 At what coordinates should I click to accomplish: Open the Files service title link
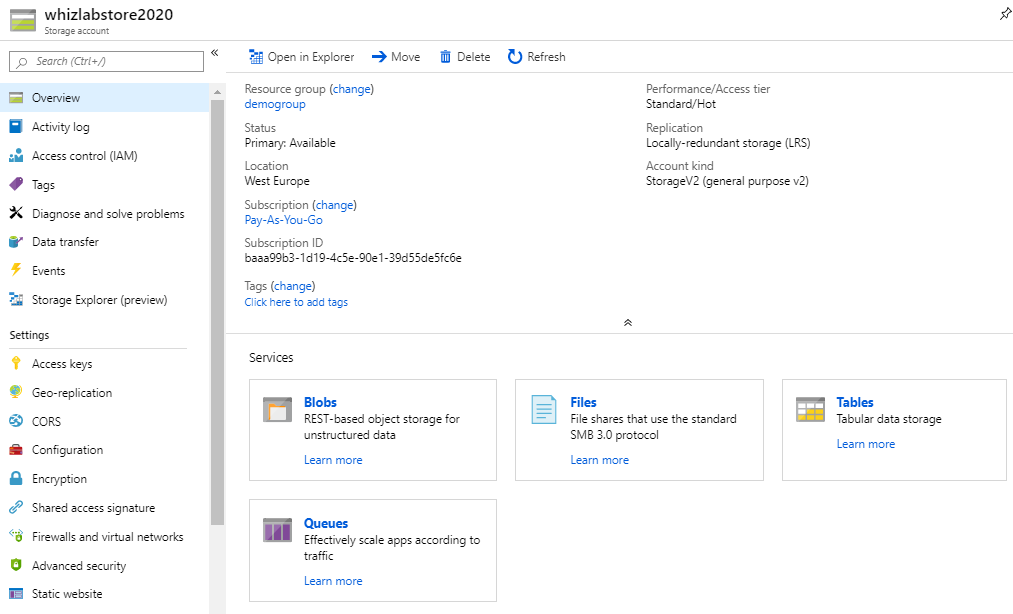(583, 402)
